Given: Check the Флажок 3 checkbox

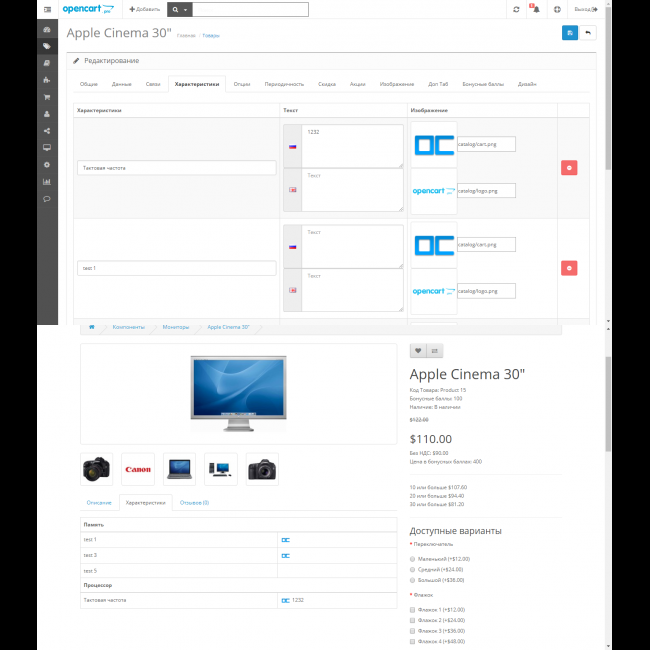Looking at the screenshot, I should [x=413, y=631].
